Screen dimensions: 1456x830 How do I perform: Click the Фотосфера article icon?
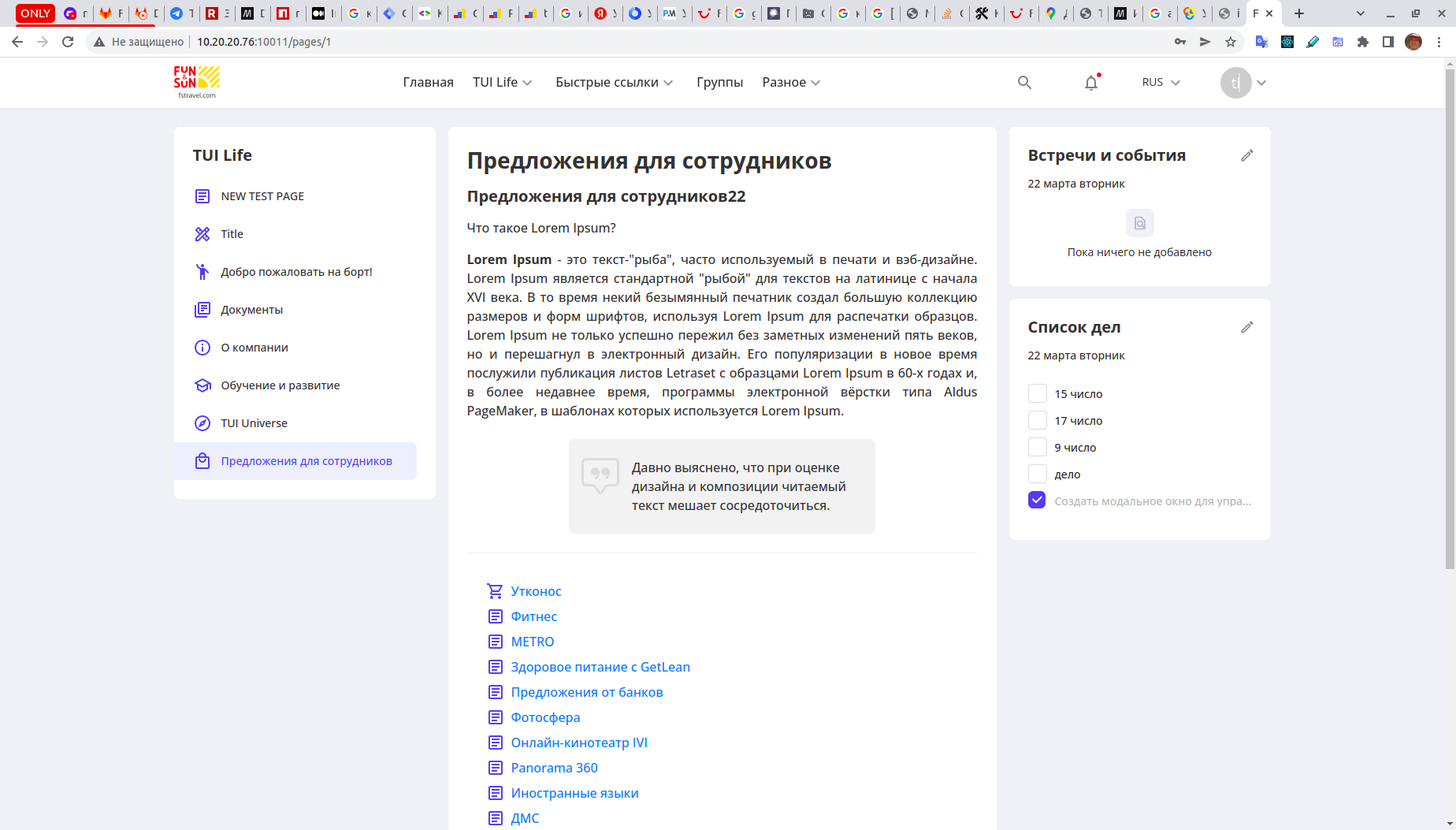(495, 717)
